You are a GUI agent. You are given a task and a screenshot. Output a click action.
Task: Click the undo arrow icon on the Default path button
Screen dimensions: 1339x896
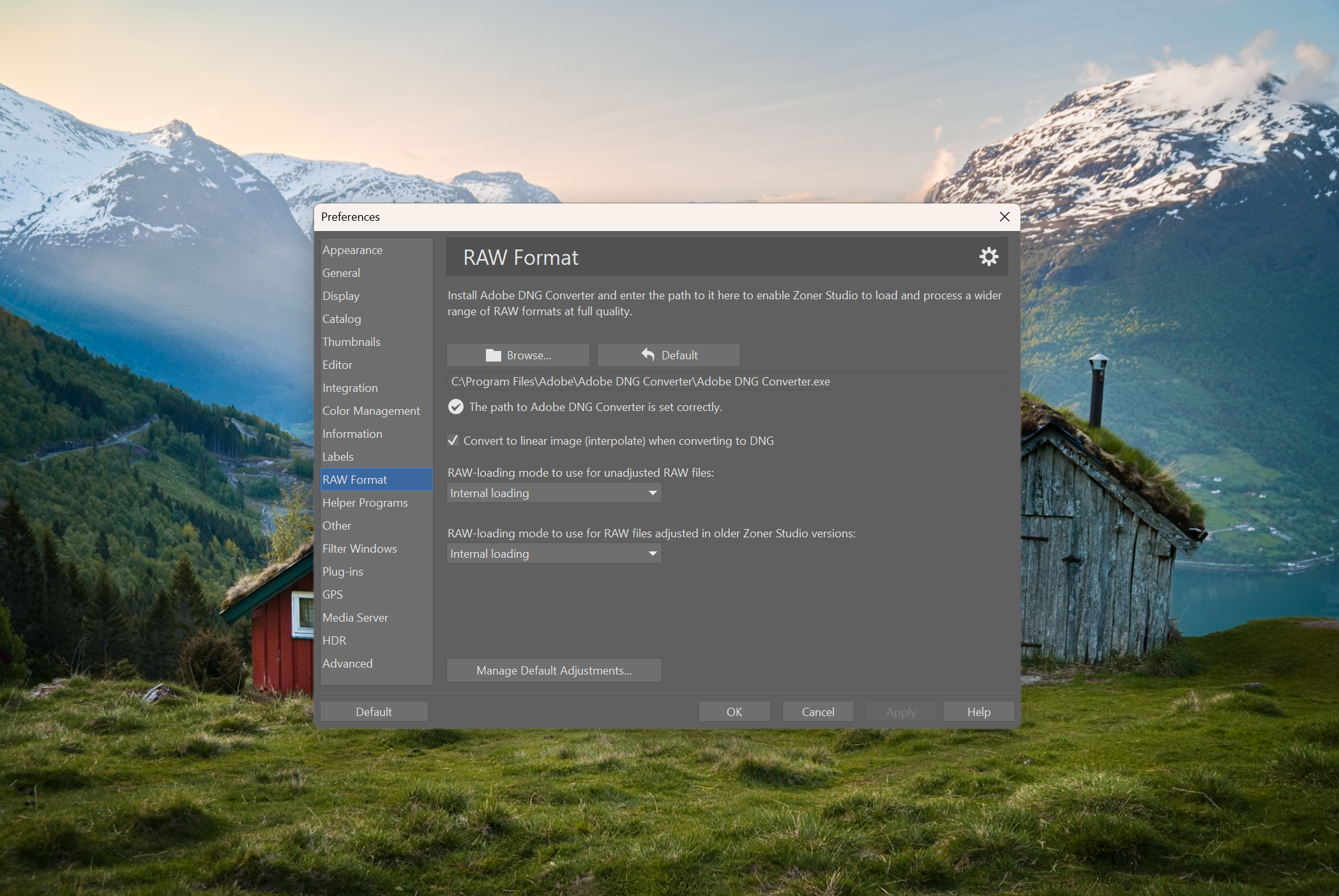click(x=648, y=355)
